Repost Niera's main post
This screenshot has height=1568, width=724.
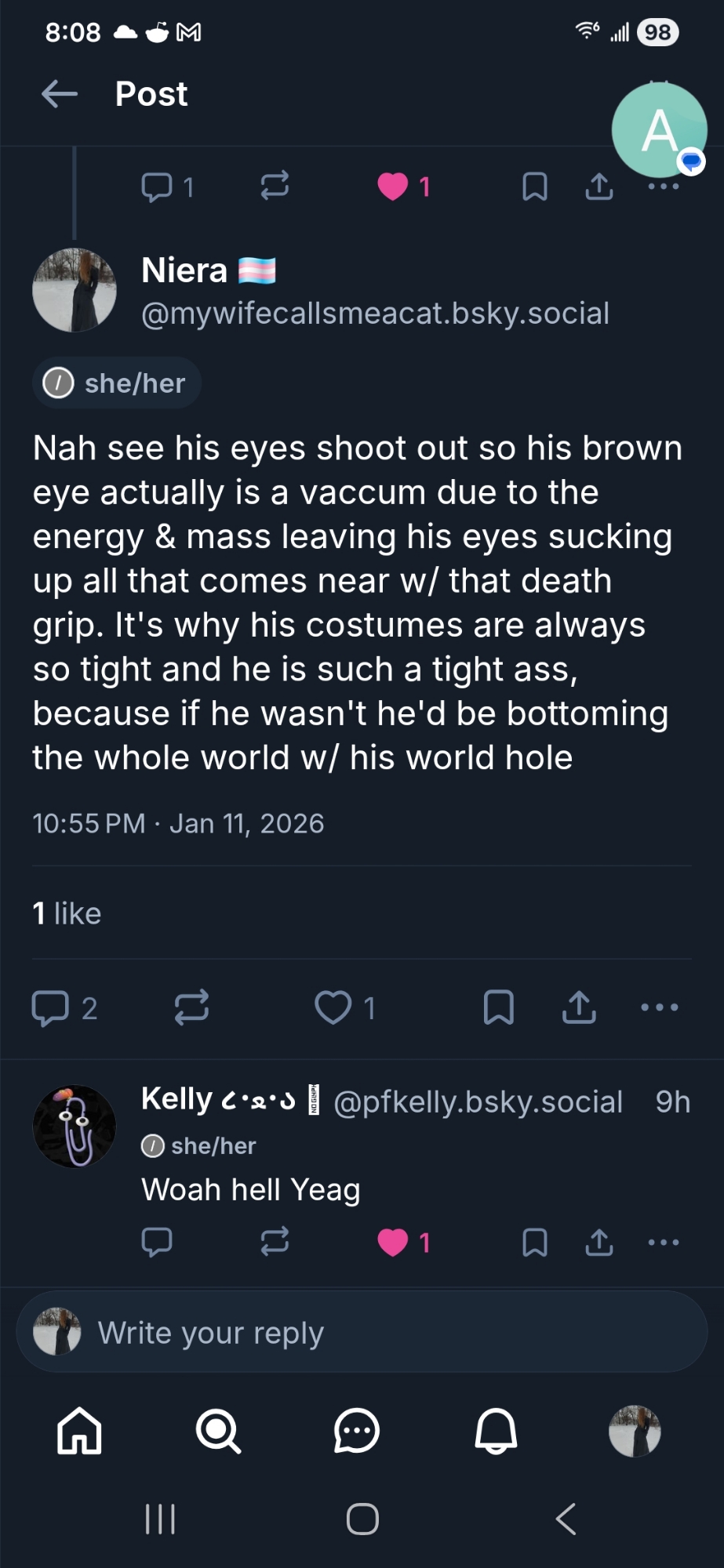[x=191, y=1007]
